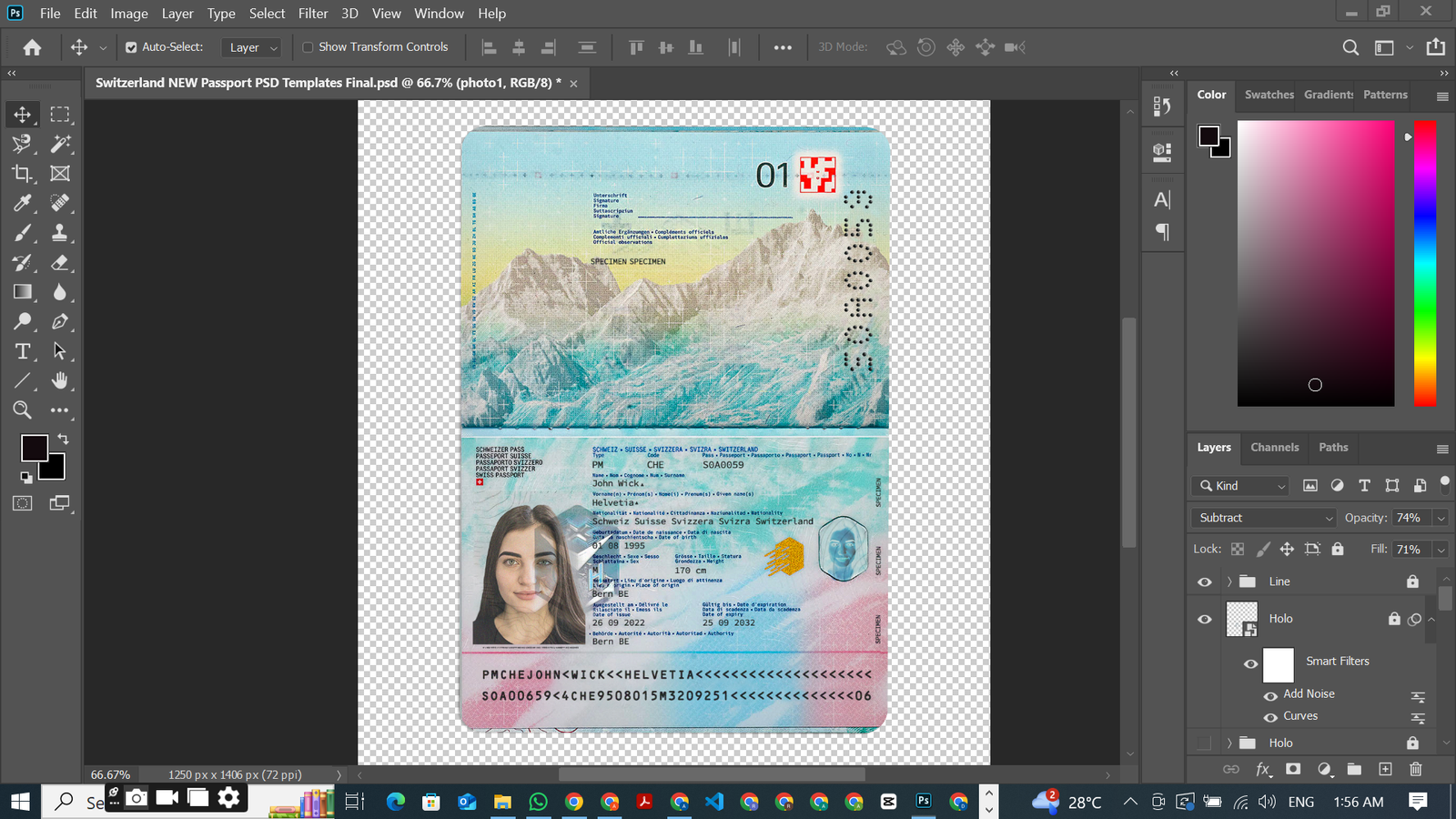Select the Pen tool
The image size is (1456, 819).
point(60,321)
